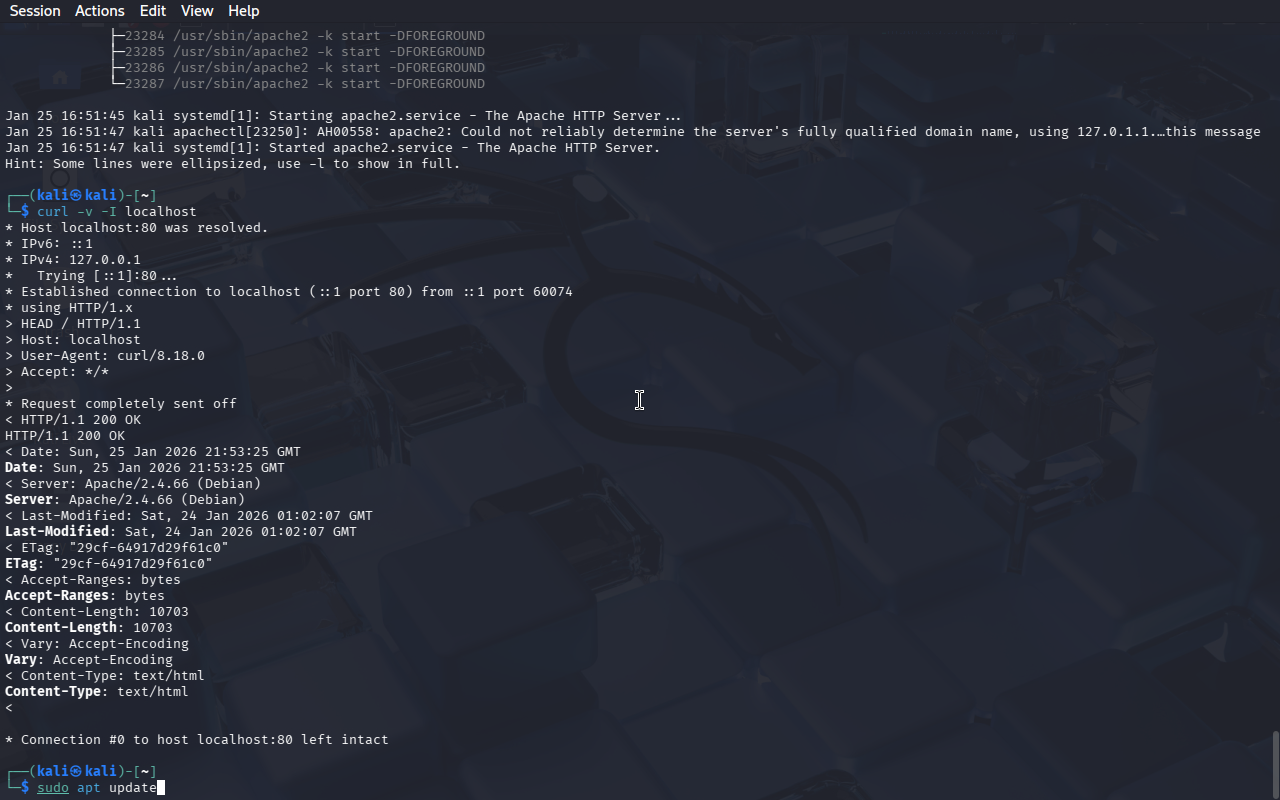Click the bold Content-Length: 10703 line

point(89,628)
